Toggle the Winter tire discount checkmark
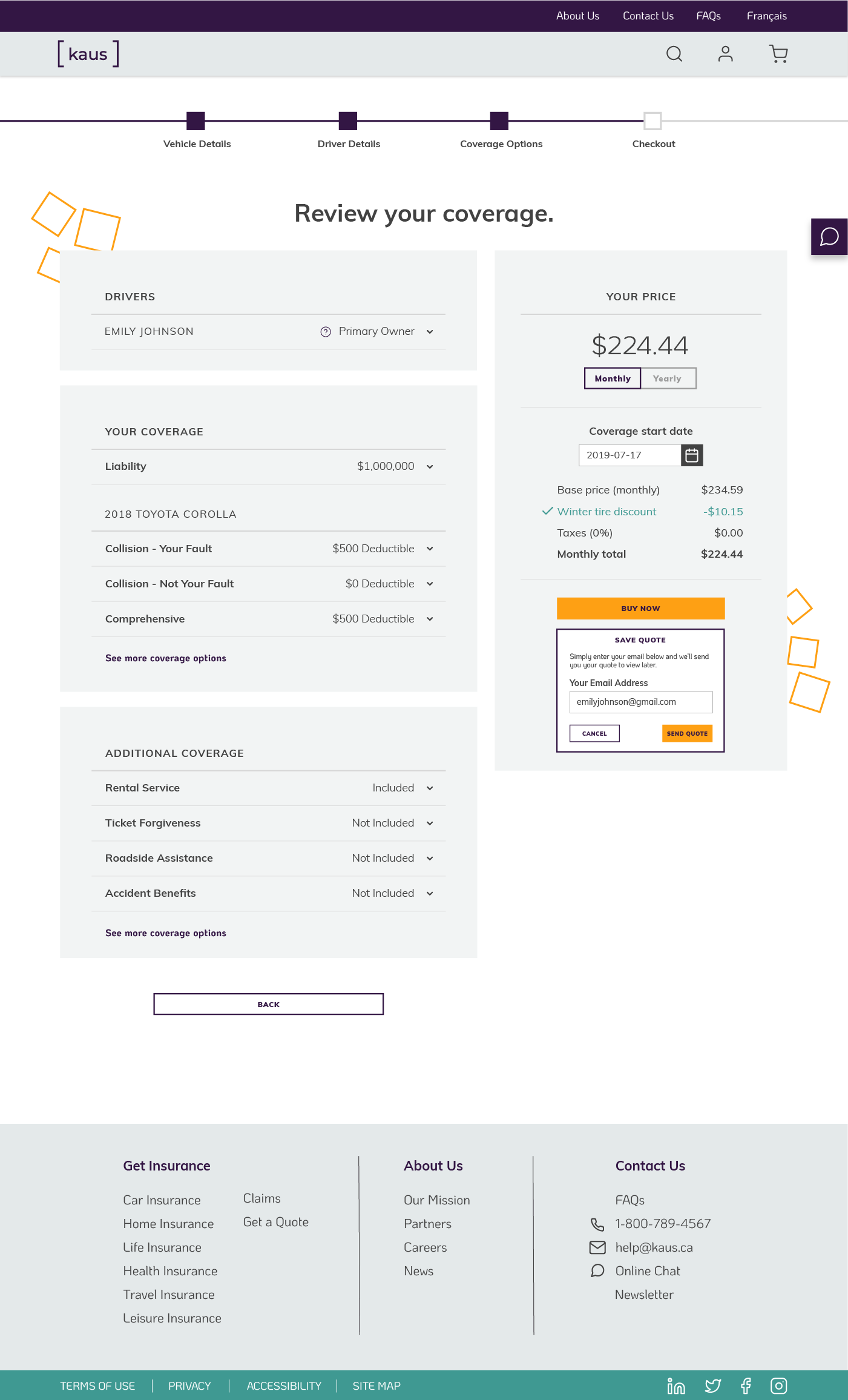The height and width of the screenshot is (1400, 848). [547, 511]
